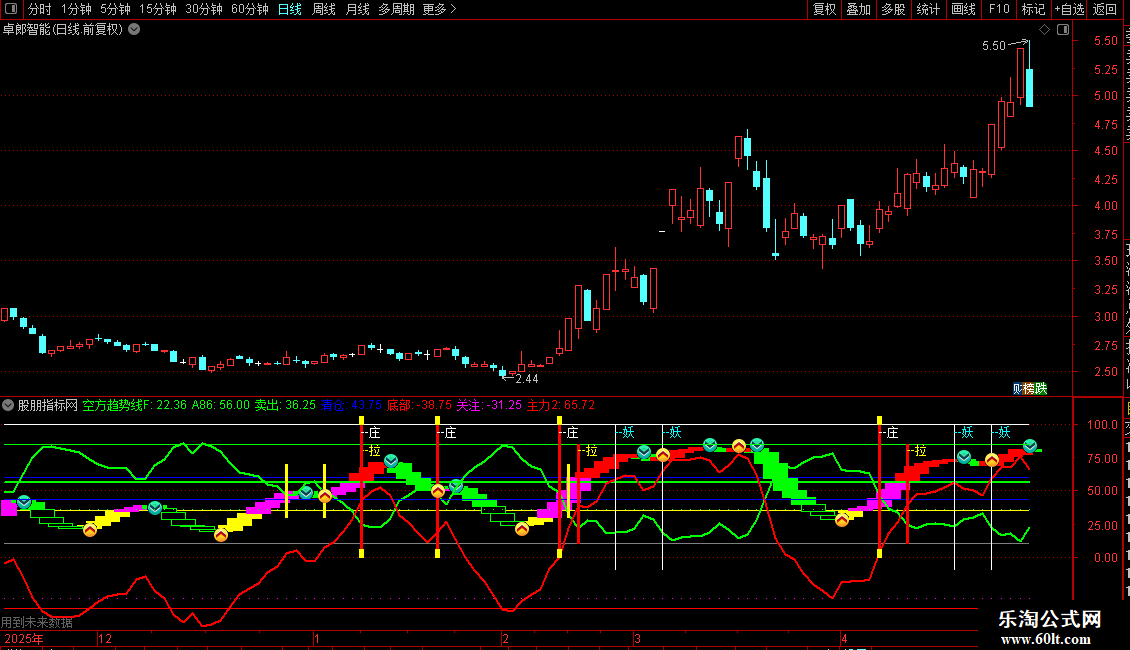Click the 5.00 price axis label
Viewport: 1130px width, 650px height.
point(1105,96)
